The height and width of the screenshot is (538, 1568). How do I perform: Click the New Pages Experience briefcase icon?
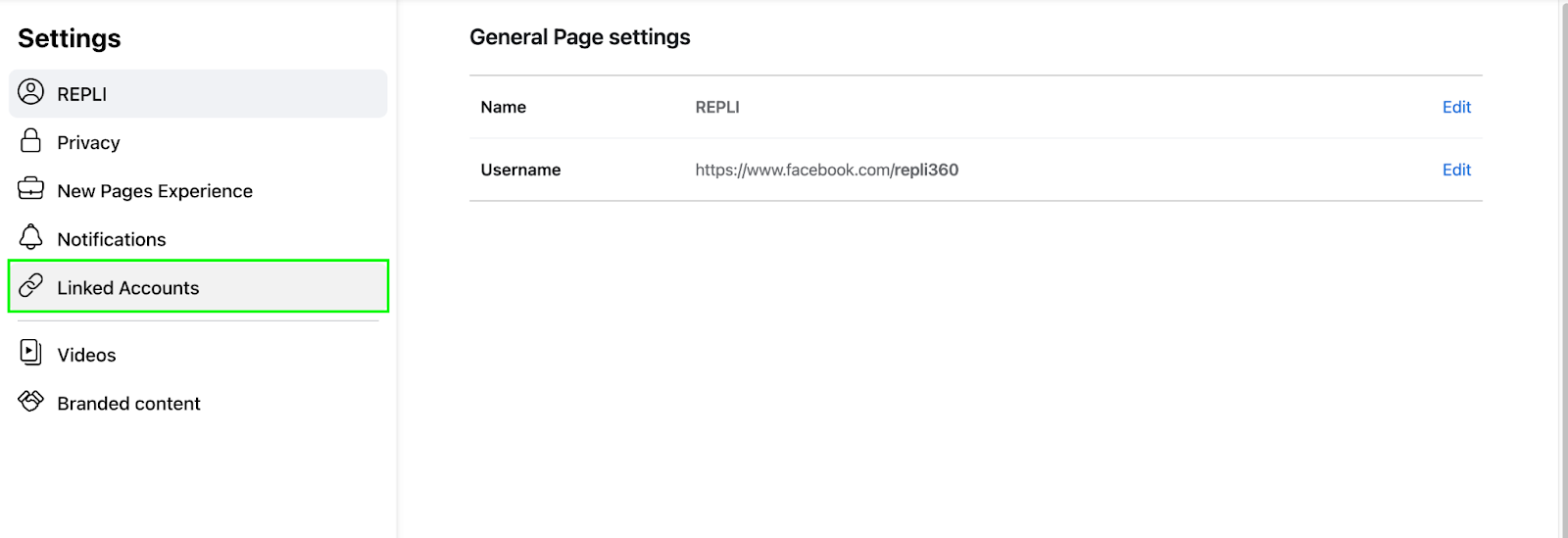(x=31, y=188)
